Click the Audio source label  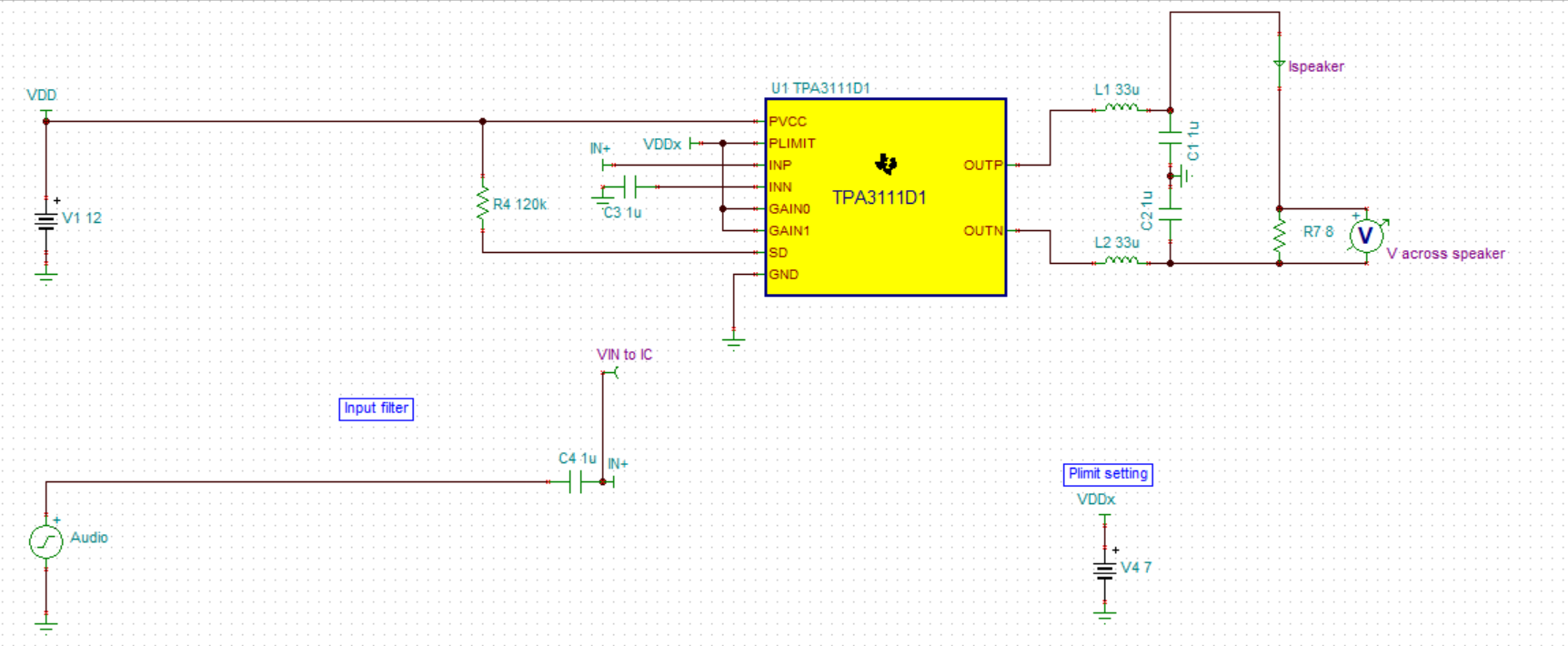[89, 538]
